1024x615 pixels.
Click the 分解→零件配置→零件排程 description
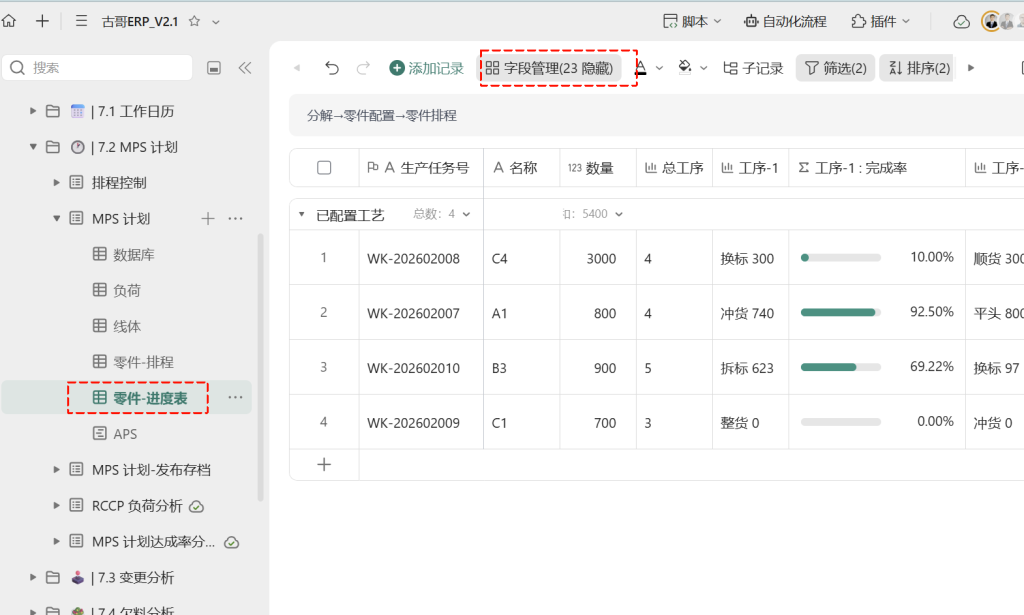381,116
